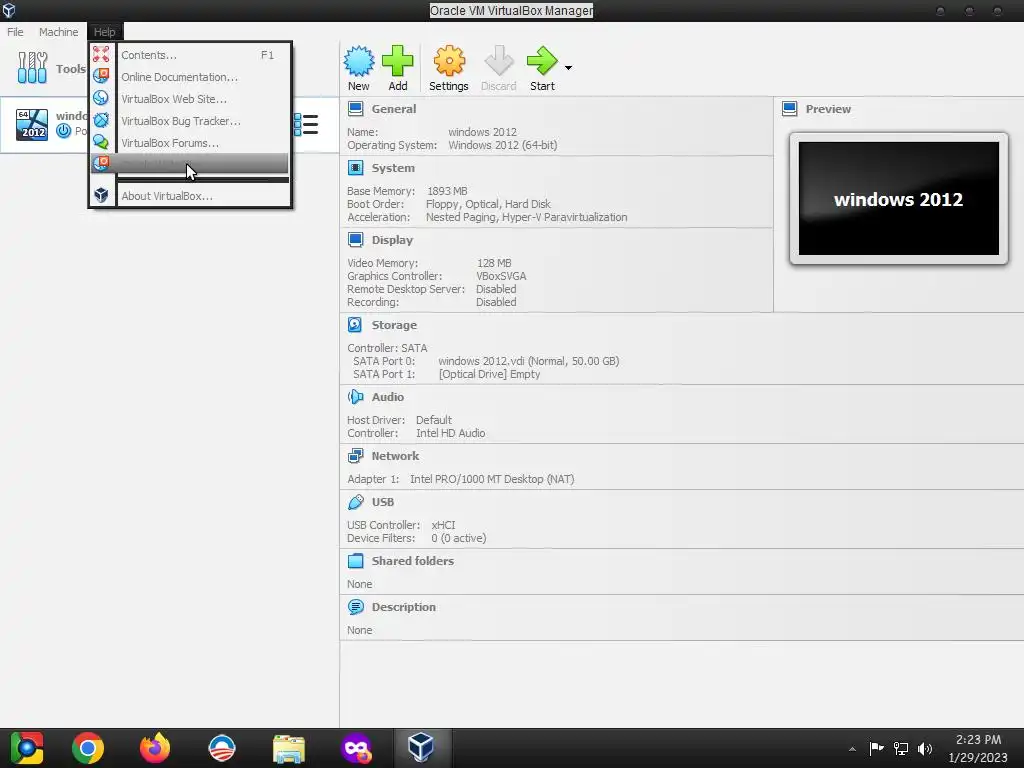Click the audio controller 'Intel HD Audio'
Screen dimensions: 1024x768
click(x=451, y=433)
